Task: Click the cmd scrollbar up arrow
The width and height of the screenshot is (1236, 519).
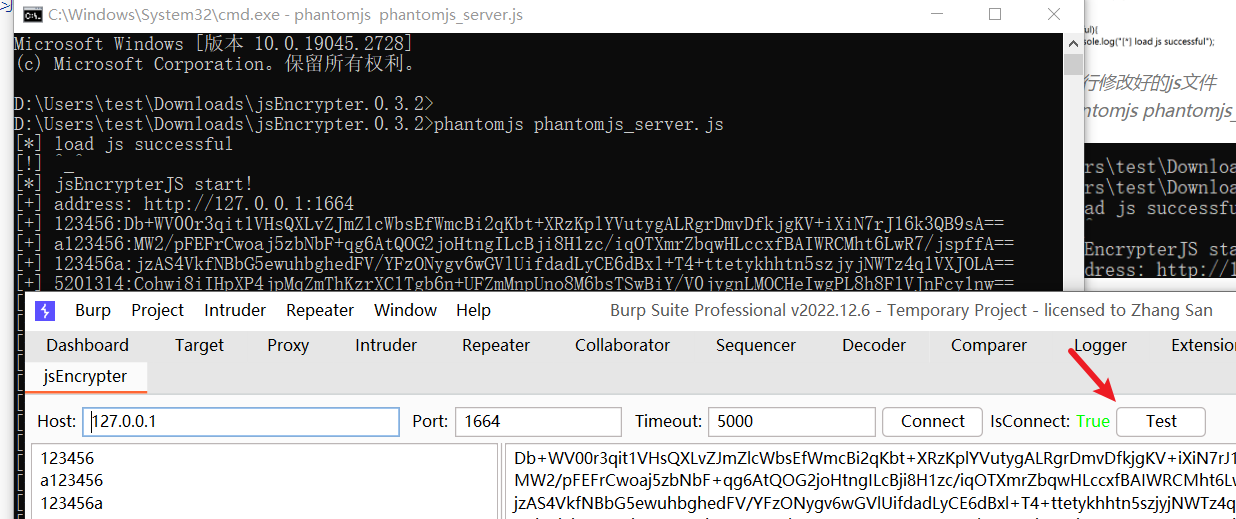Action: [x=1073, y=42]
